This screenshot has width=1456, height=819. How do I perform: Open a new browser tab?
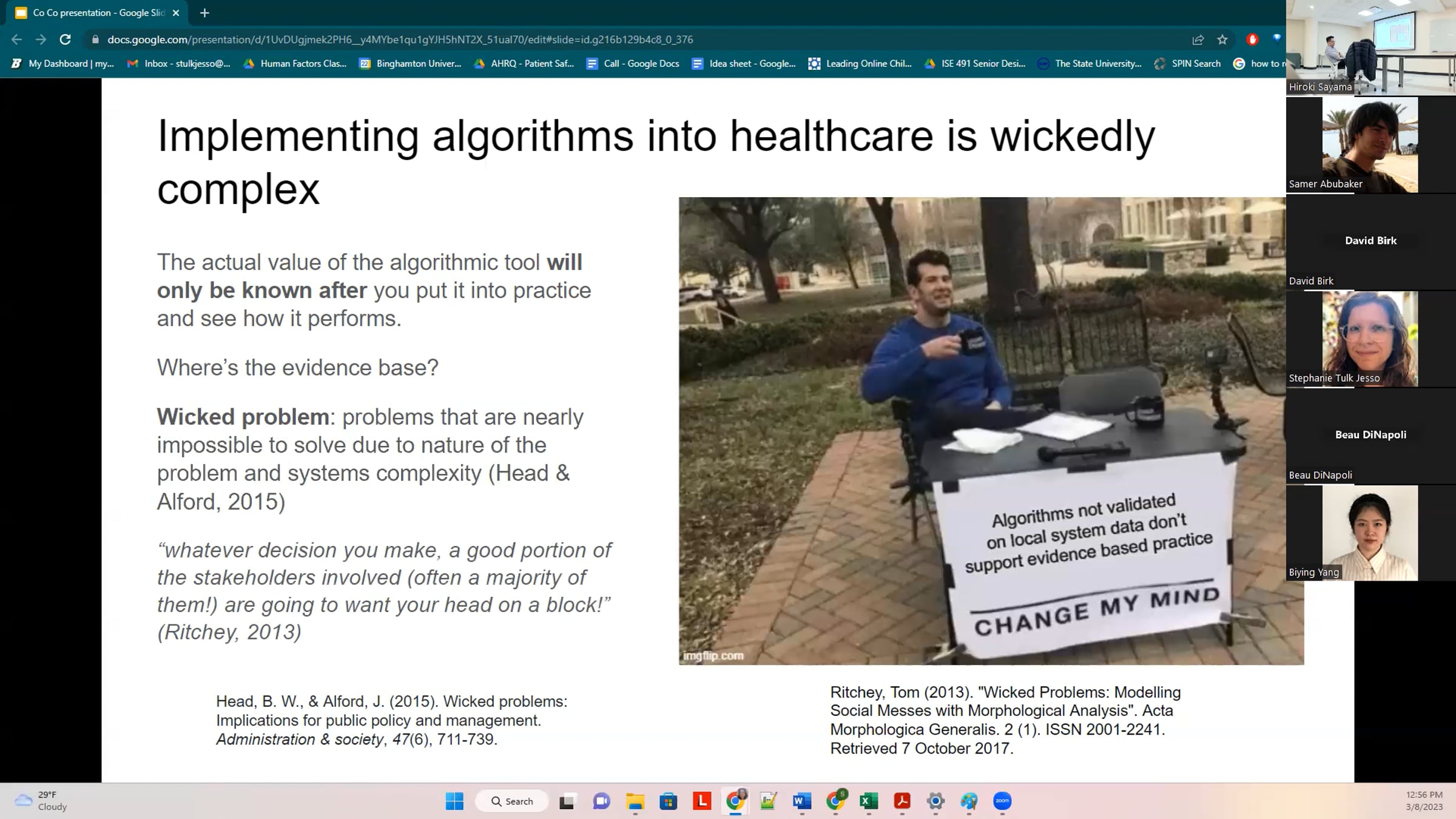pyautogui.click(x=204, y=13)
